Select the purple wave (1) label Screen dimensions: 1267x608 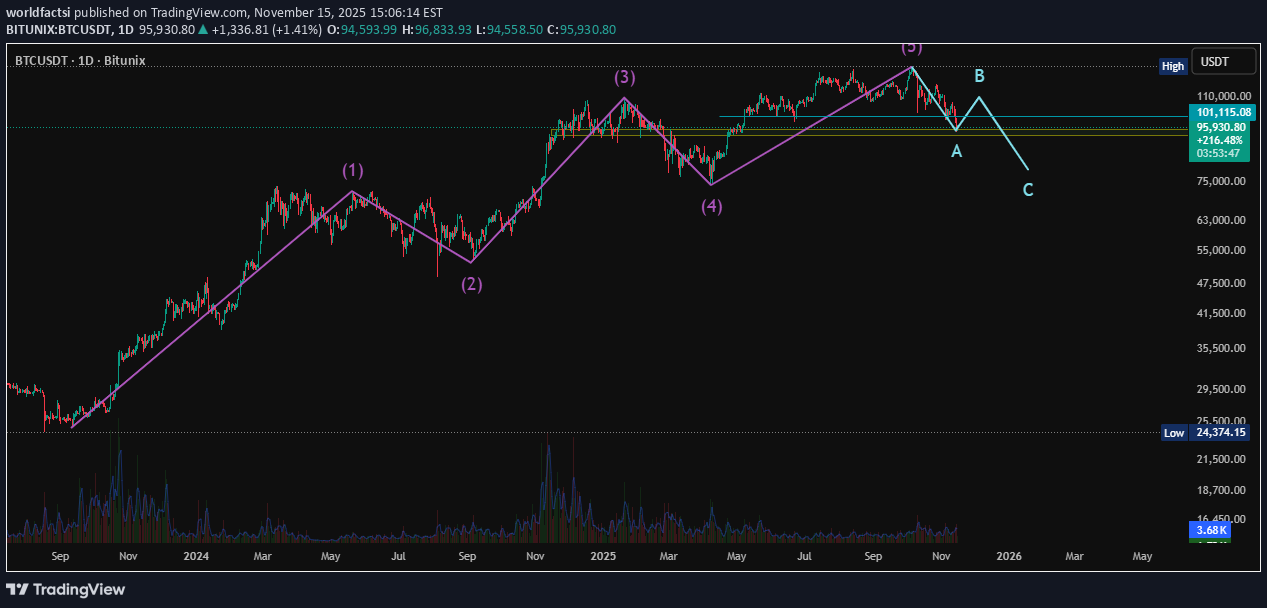pos(353,170)
